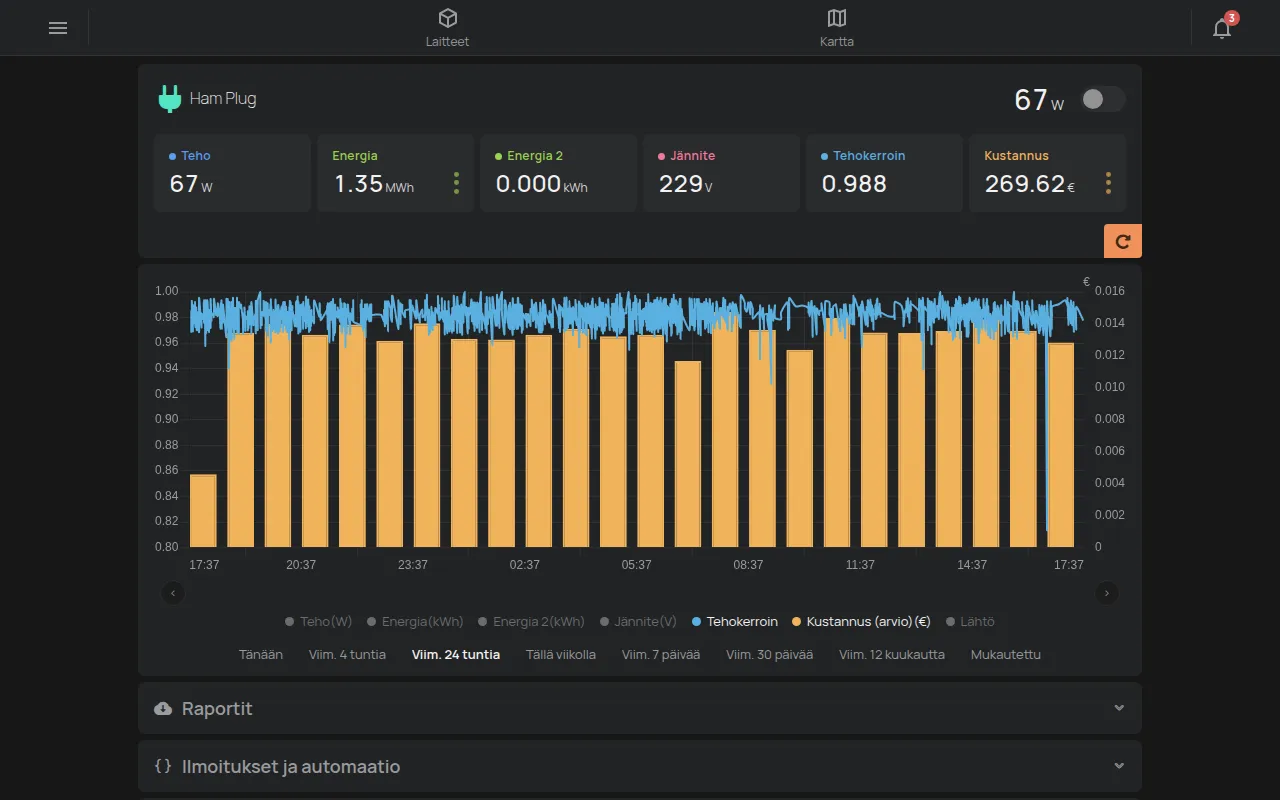This screenshot has width=1280, height=800.
Task: Select Viim. 12 kuukautta time range
Action: pyautogui.click(x=892, y=654)
